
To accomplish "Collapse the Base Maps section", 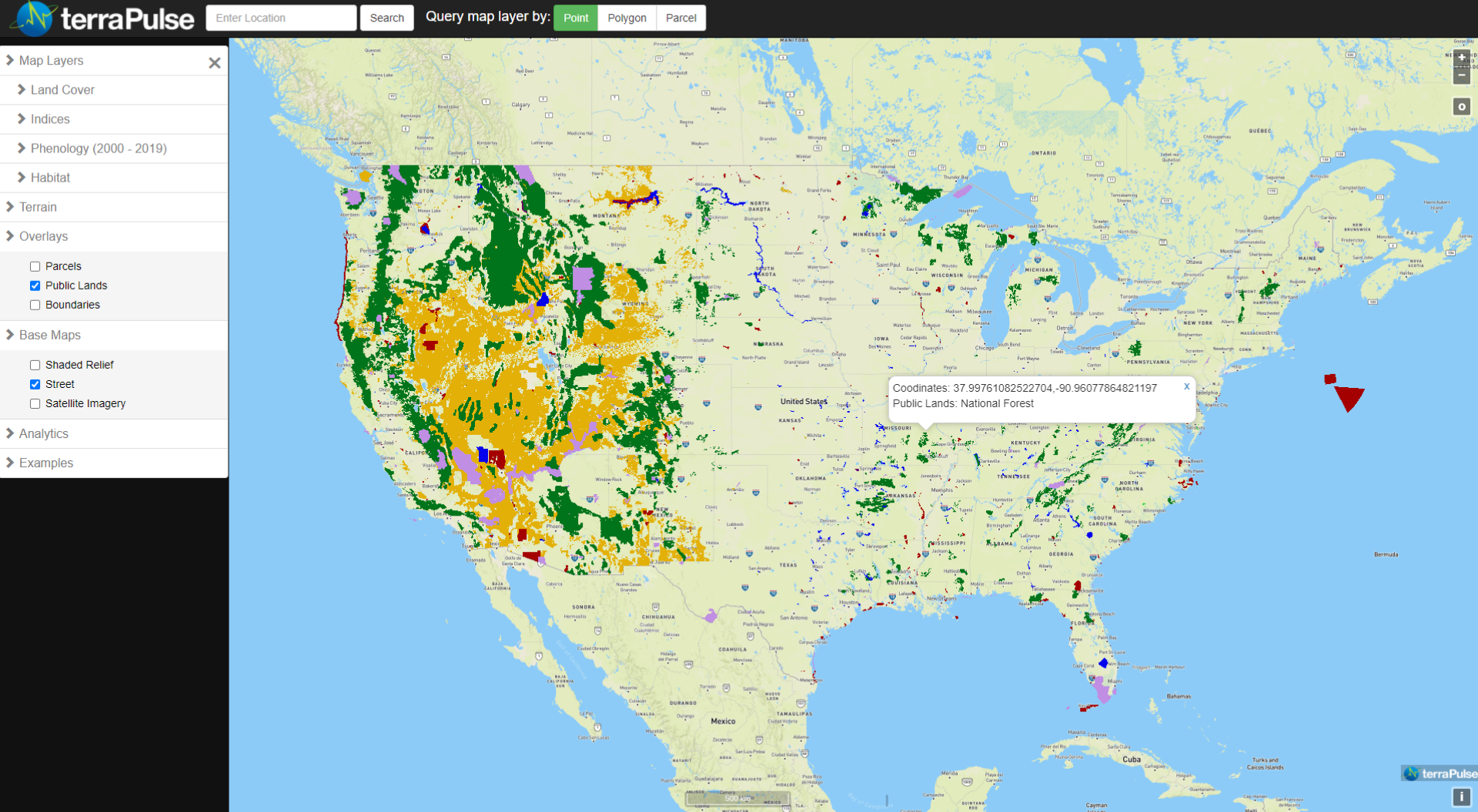I will (x=114, y=335).
